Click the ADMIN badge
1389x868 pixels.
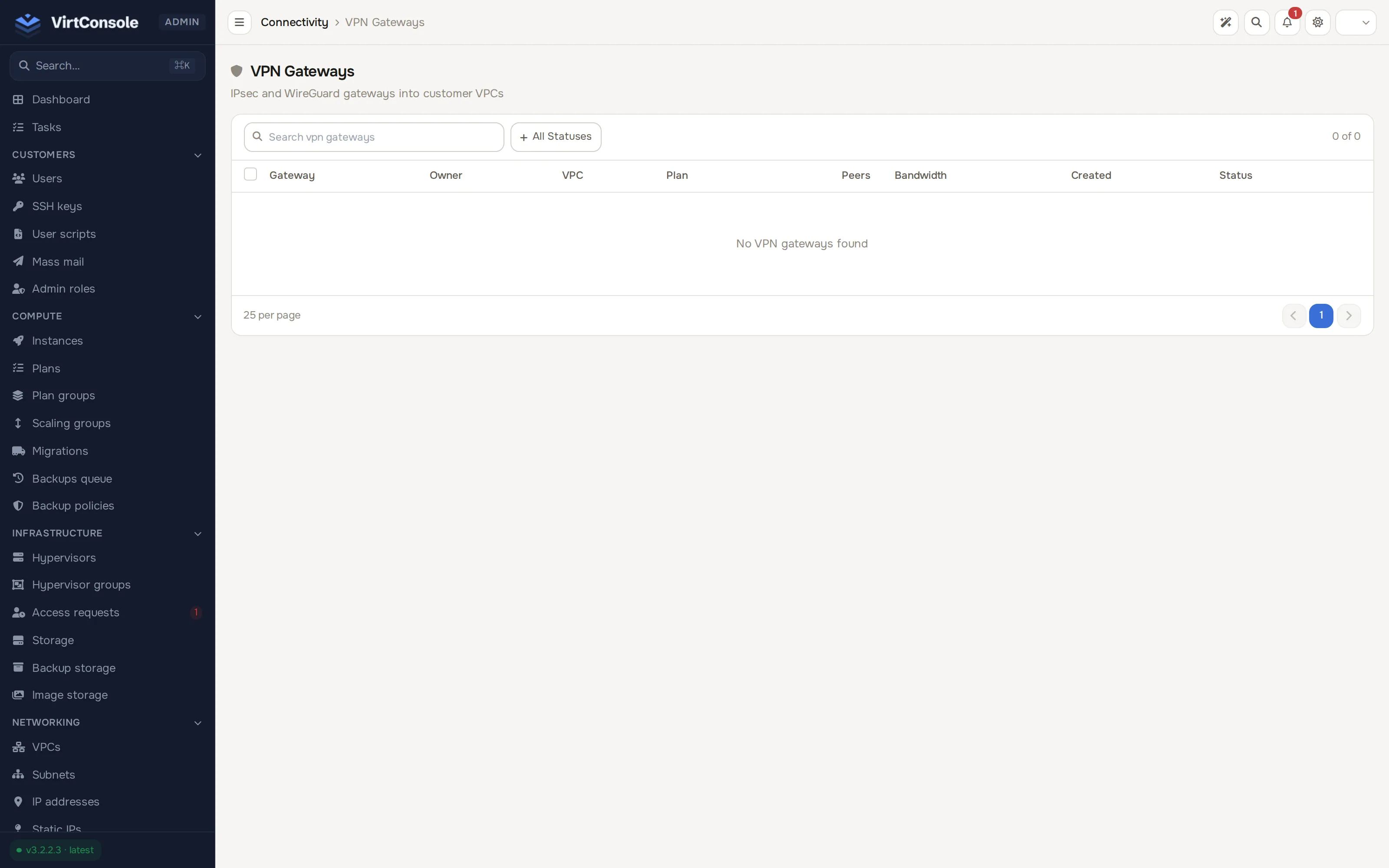click(x=182, y=22)
